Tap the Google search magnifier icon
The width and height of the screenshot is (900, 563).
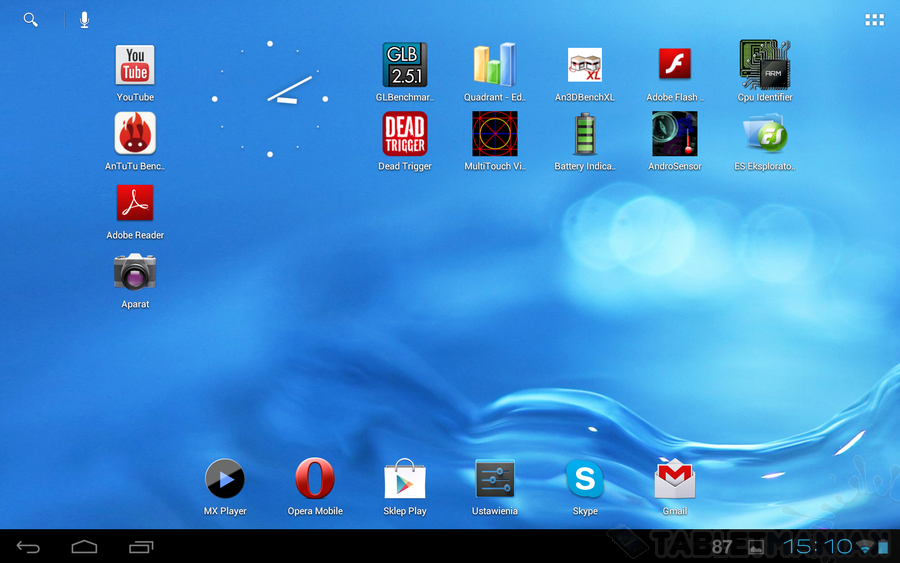click(30, 20)
